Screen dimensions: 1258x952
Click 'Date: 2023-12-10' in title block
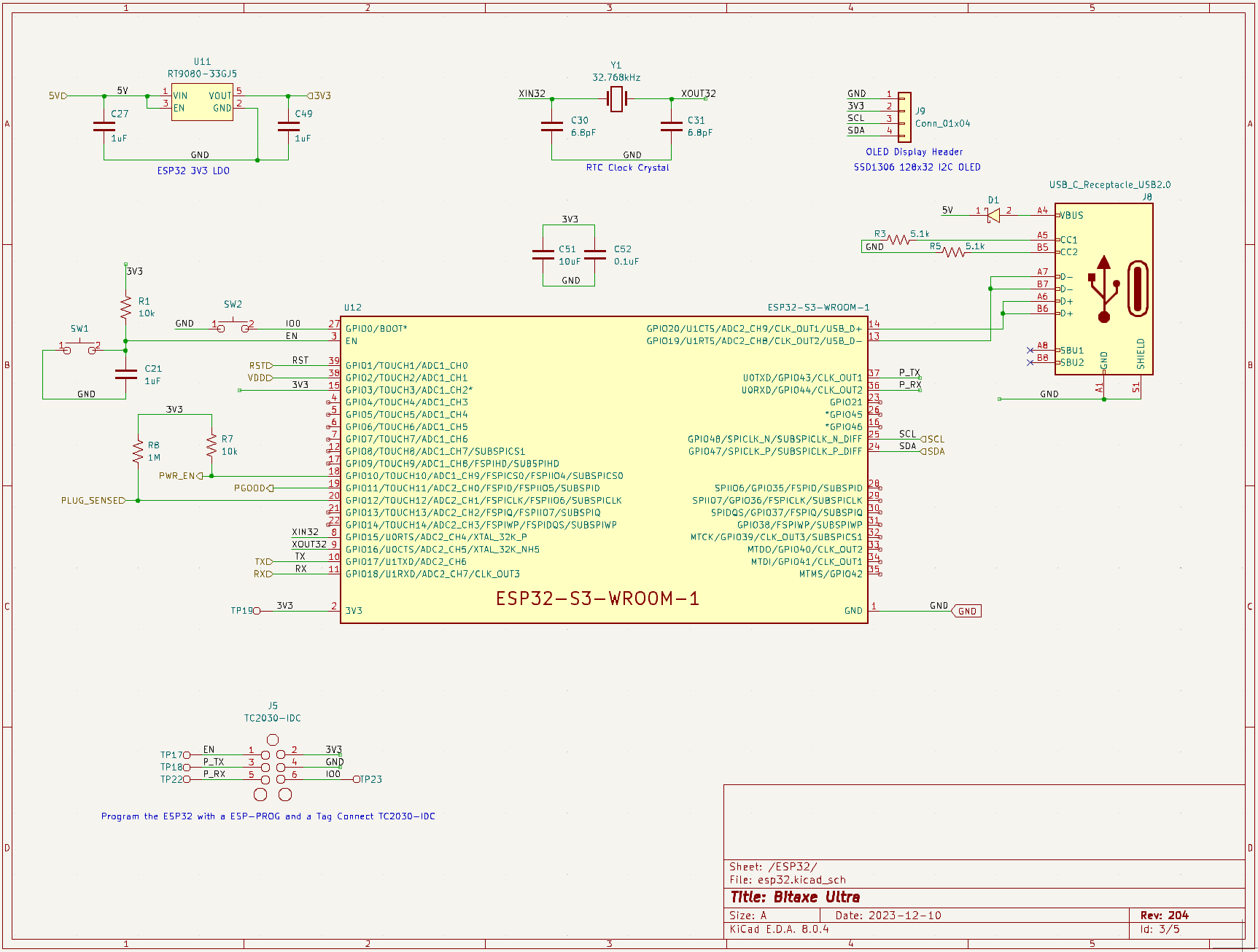point(888,916)
